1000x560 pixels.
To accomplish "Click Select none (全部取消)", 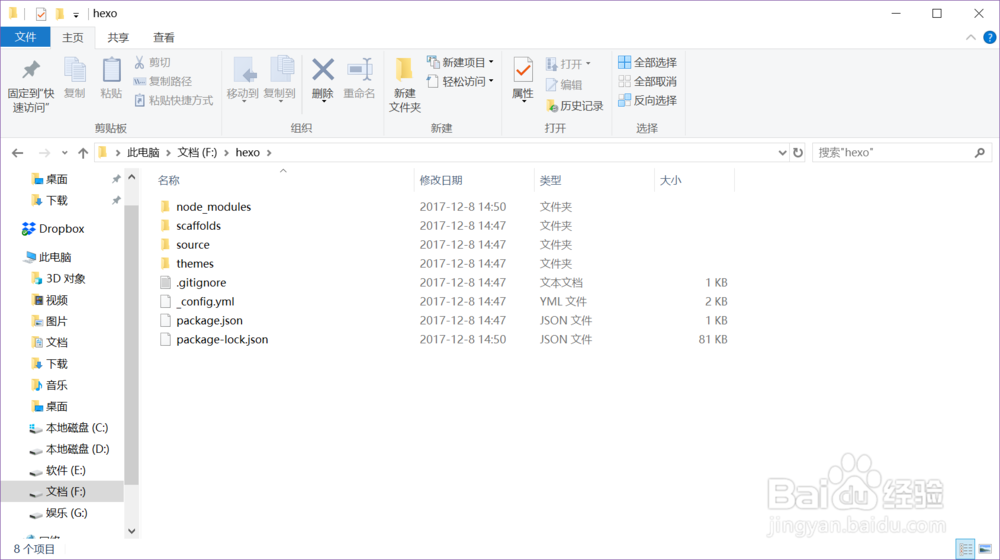I will [x=647, y=81].
